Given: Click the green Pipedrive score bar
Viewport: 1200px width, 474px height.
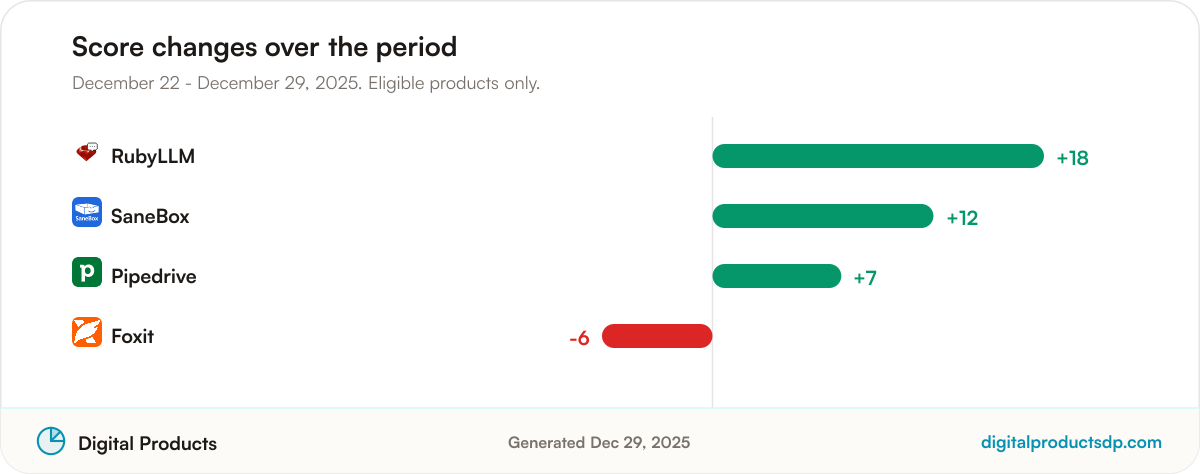Looking at the screenshot, I should [x=777, y=276].
